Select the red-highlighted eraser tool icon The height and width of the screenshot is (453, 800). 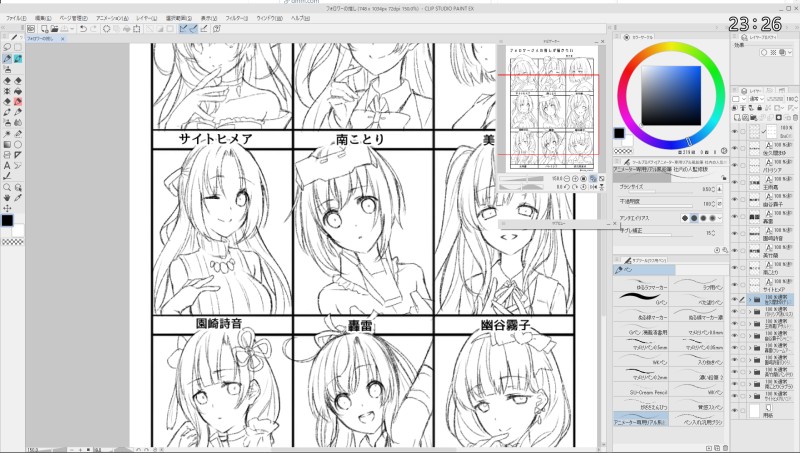[18, 102]
